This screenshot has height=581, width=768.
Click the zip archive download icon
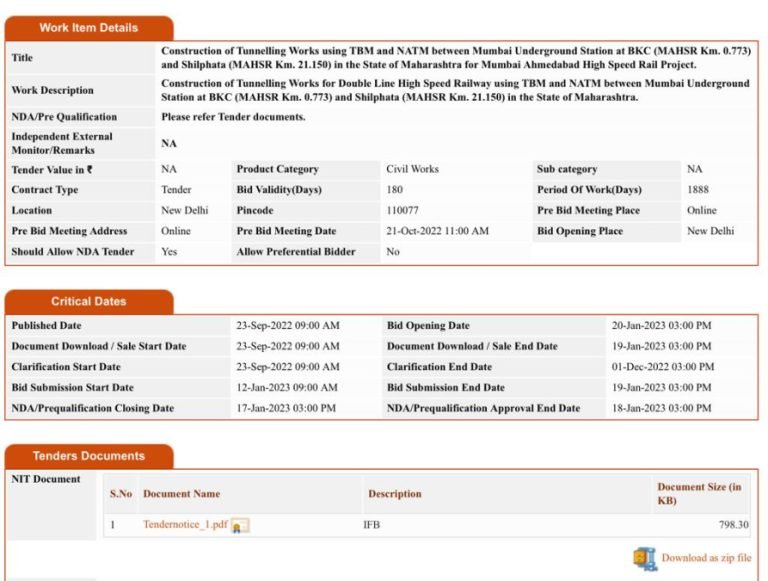pyautogui.click(x=645, y=559)
